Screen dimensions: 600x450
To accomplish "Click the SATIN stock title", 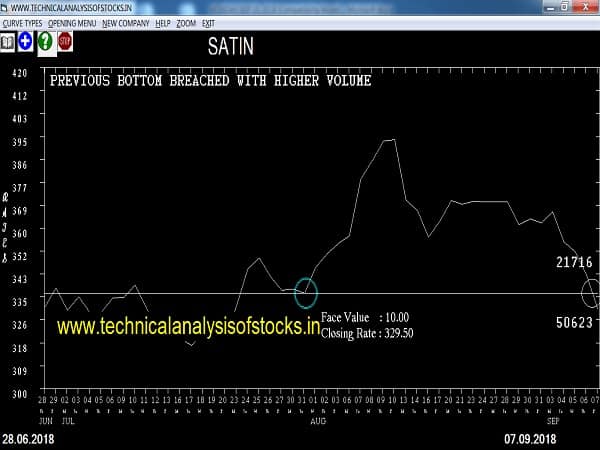I will [x=230, y=47].
